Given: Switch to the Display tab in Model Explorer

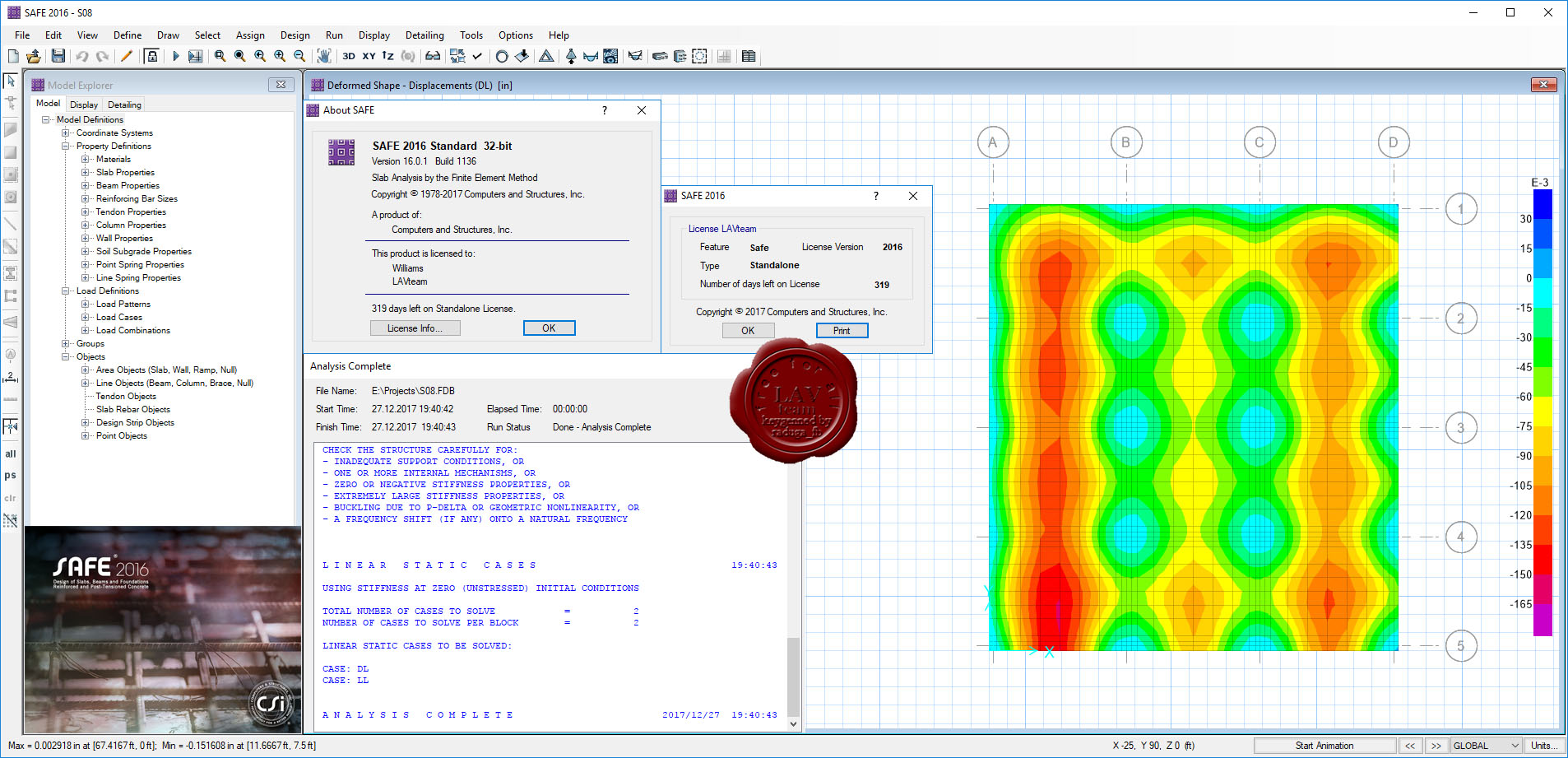Looking at the screenshot, I should [84, 105].
